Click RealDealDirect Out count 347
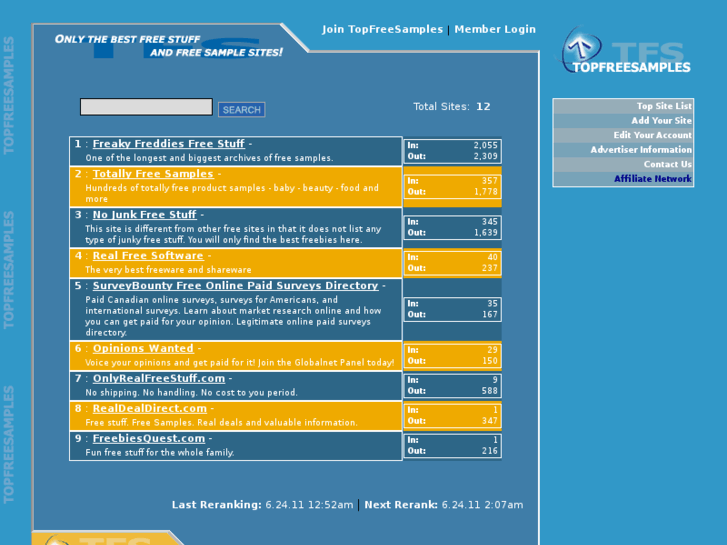The image size is (727, 545). coord(489,421)
